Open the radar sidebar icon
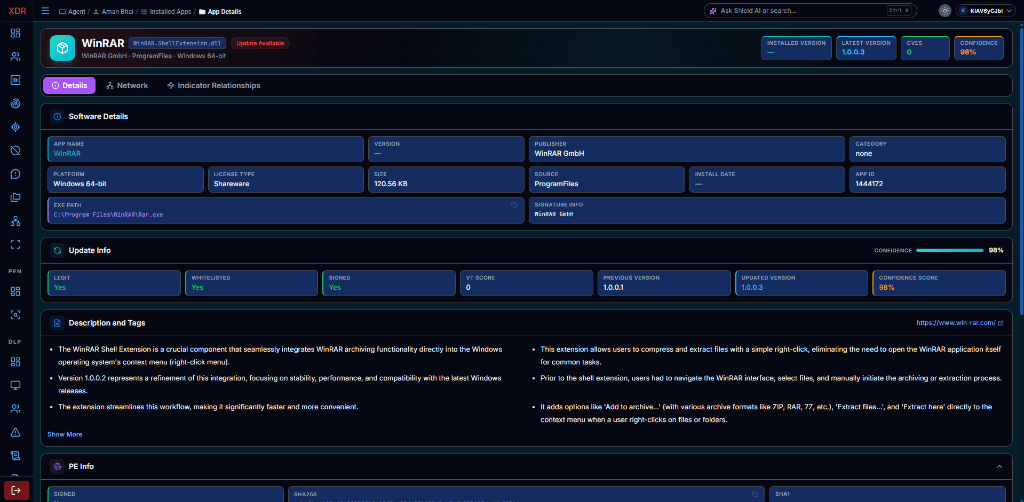Screen dimensions: 1024x502 click(x=16, y=103)
